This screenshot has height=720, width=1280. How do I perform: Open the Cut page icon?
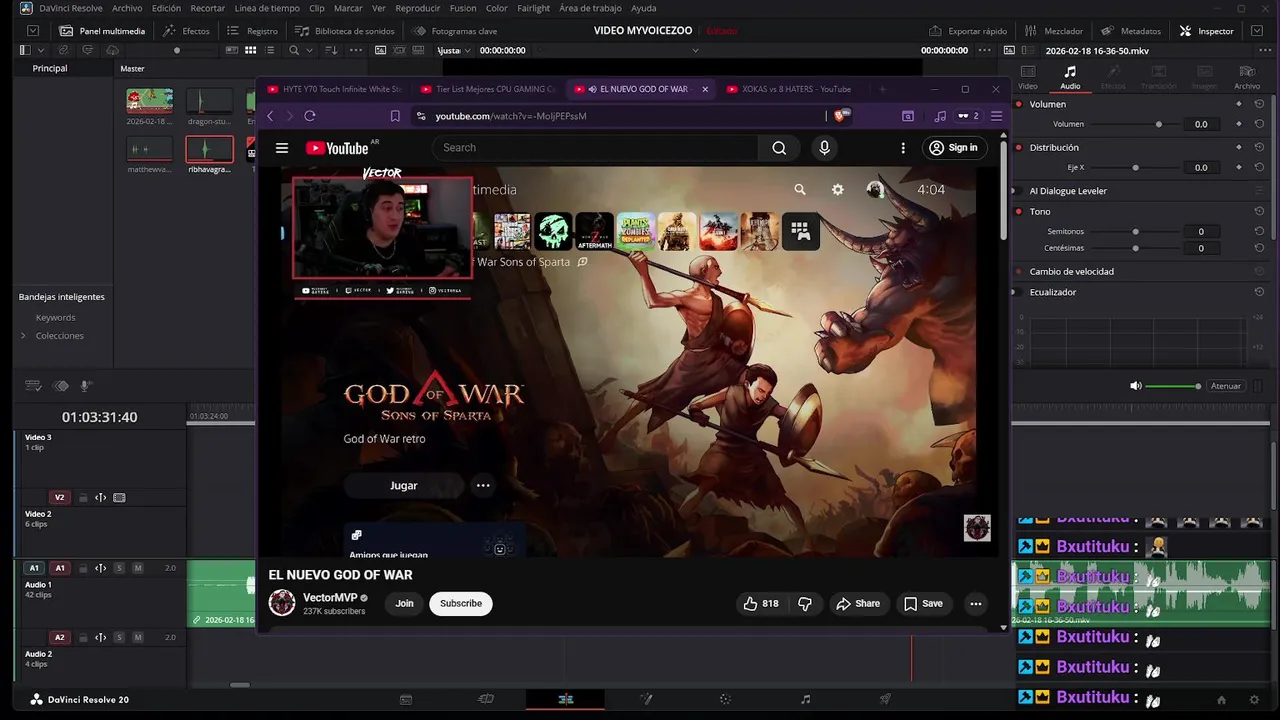pos(486,699)
